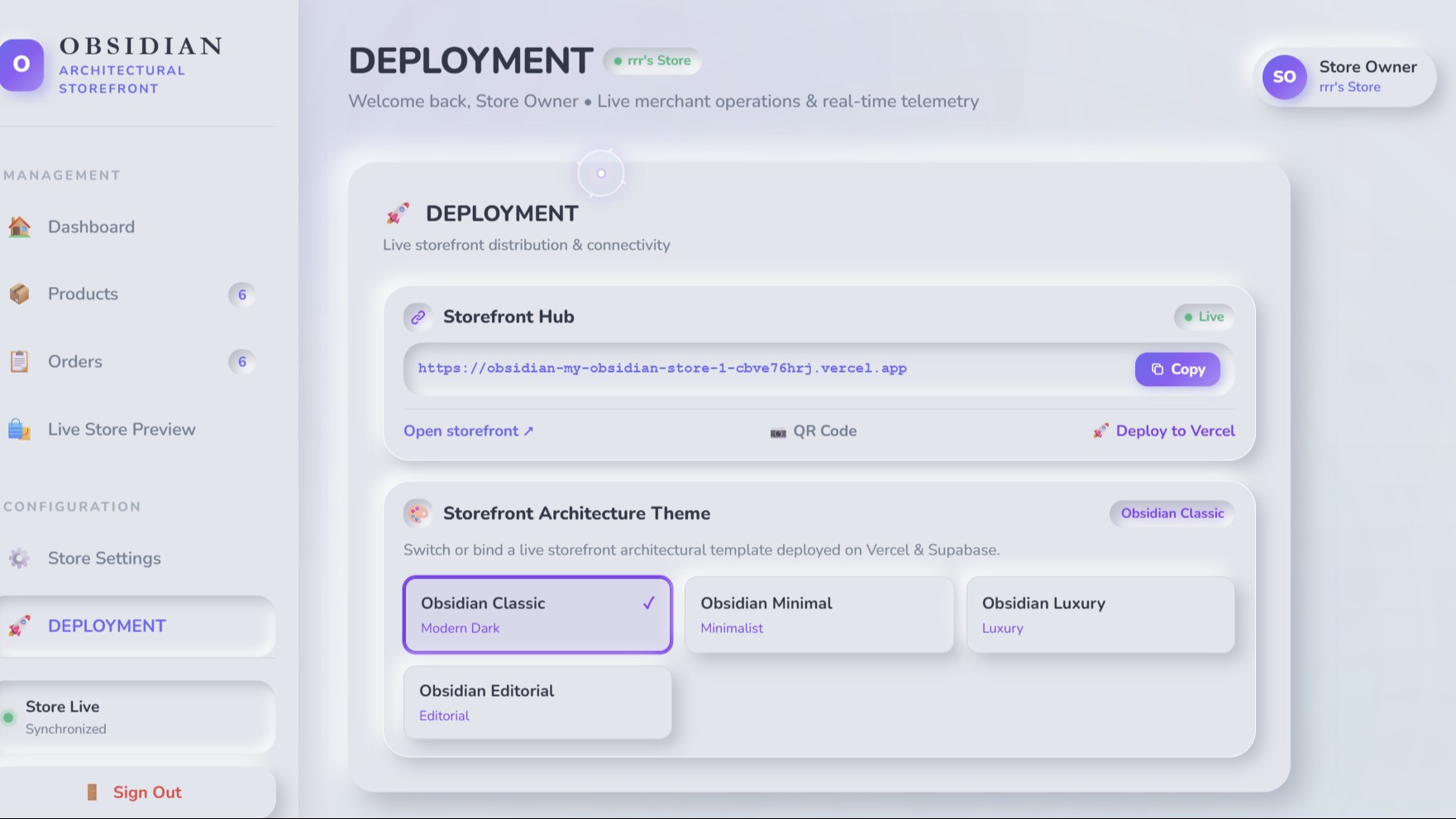Click the rrr's Store badge by the title
Image resolution: width=1456 pixels, height=819 pixels.
[x=652, y=60]
